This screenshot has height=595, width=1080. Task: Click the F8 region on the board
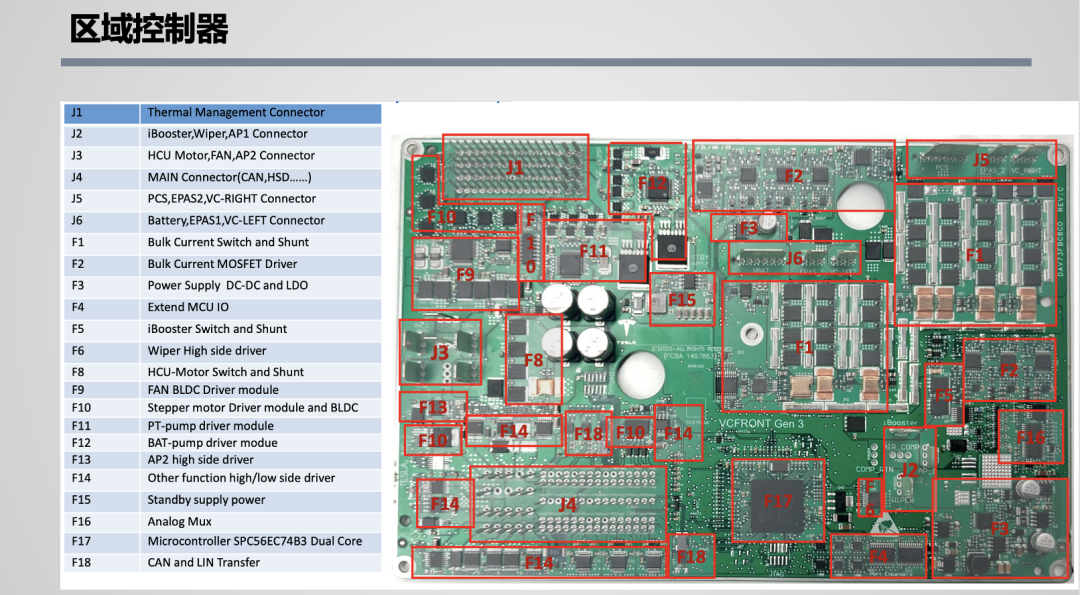[533, 359]
